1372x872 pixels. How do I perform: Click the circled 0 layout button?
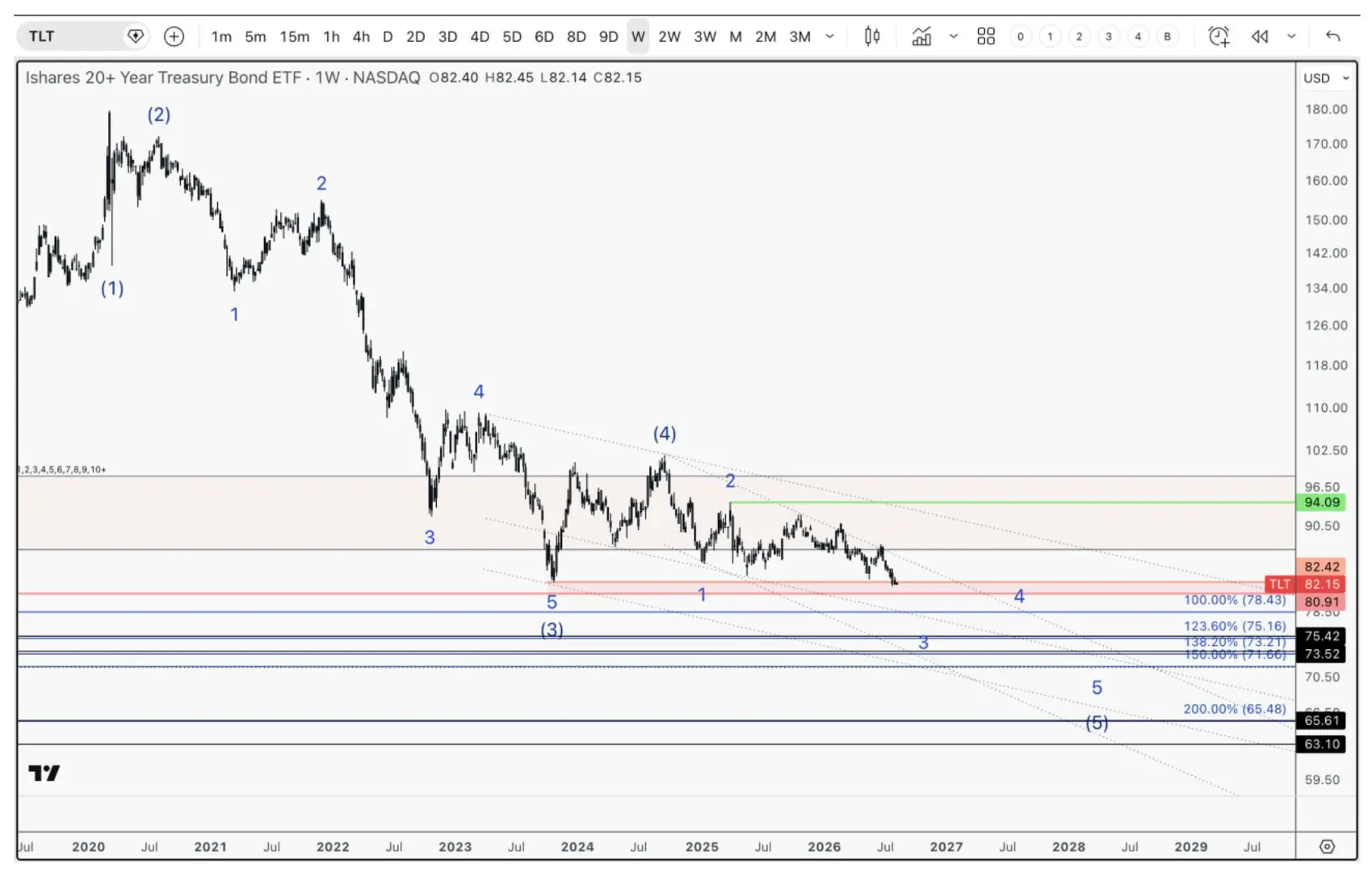click(x=1021, y=36)
